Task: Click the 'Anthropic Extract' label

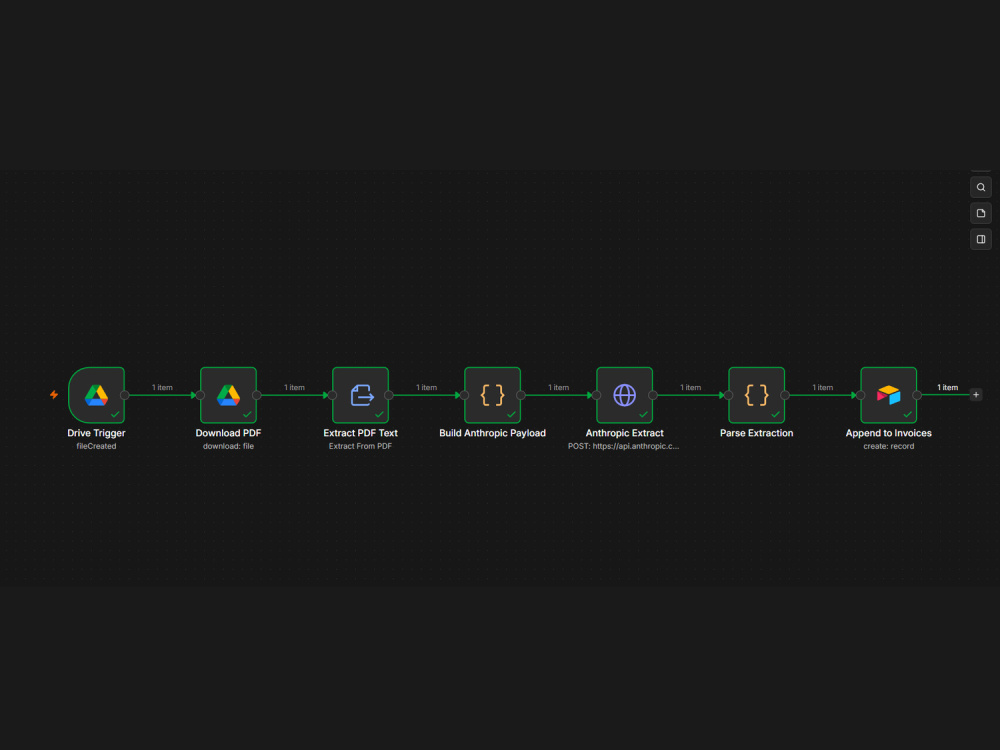Action: (x=624, y=433)
